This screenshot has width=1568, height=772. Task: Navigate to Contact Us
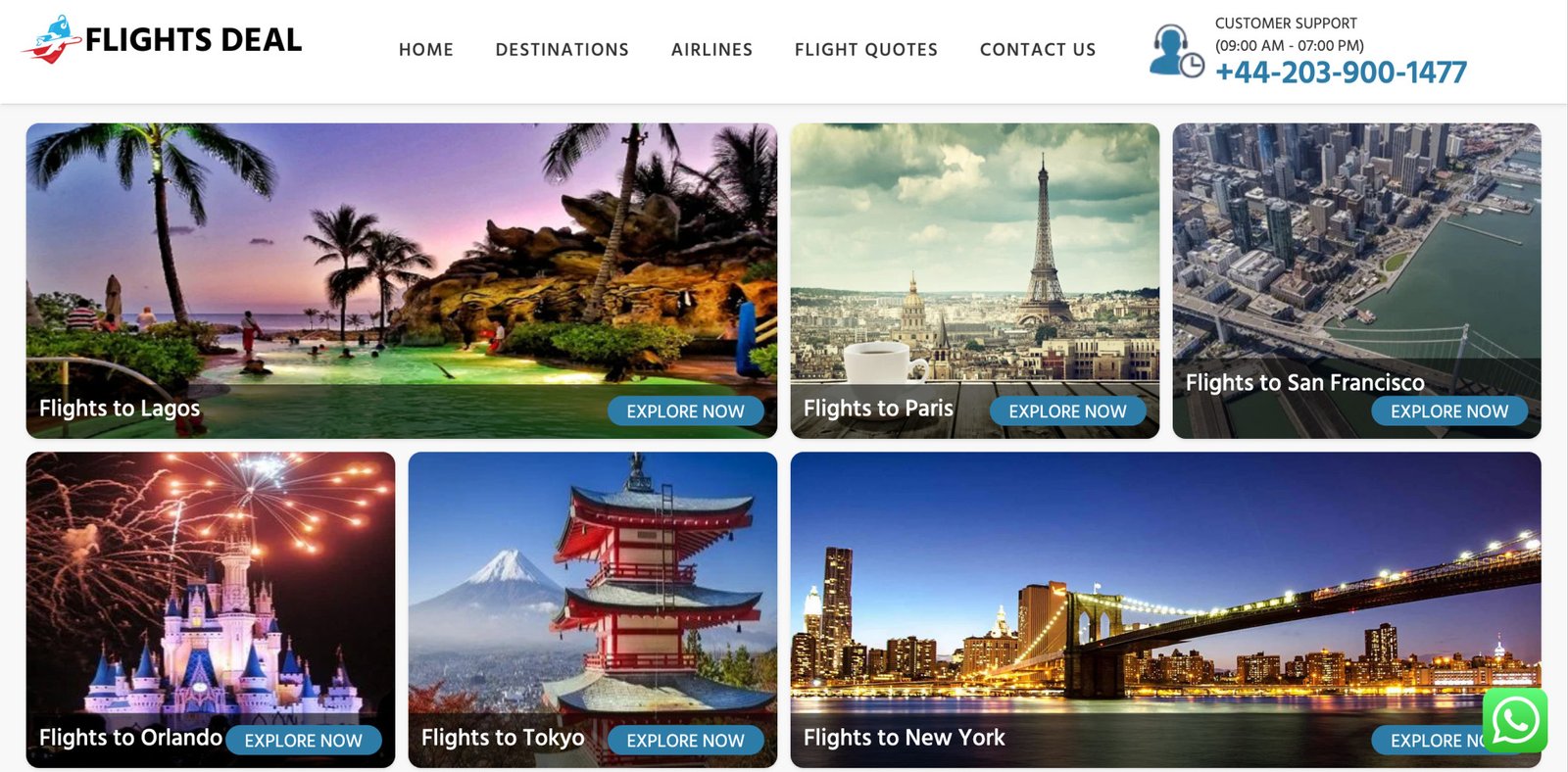point(1038,50)
